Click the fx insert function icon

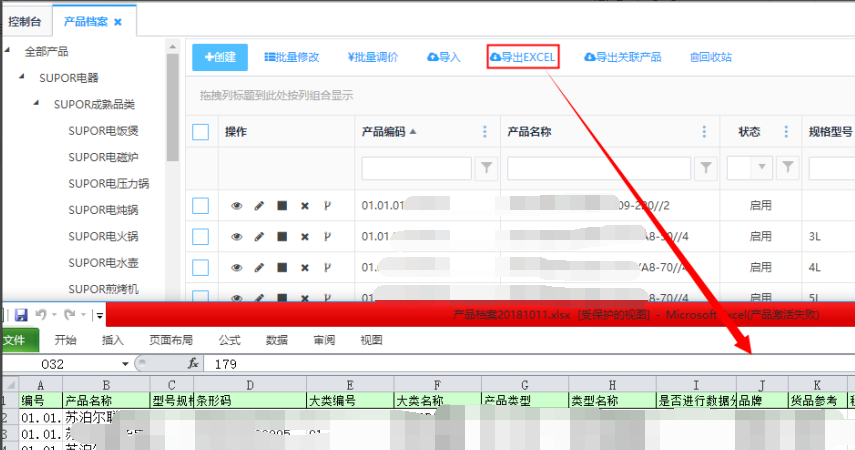coord(193,364)
